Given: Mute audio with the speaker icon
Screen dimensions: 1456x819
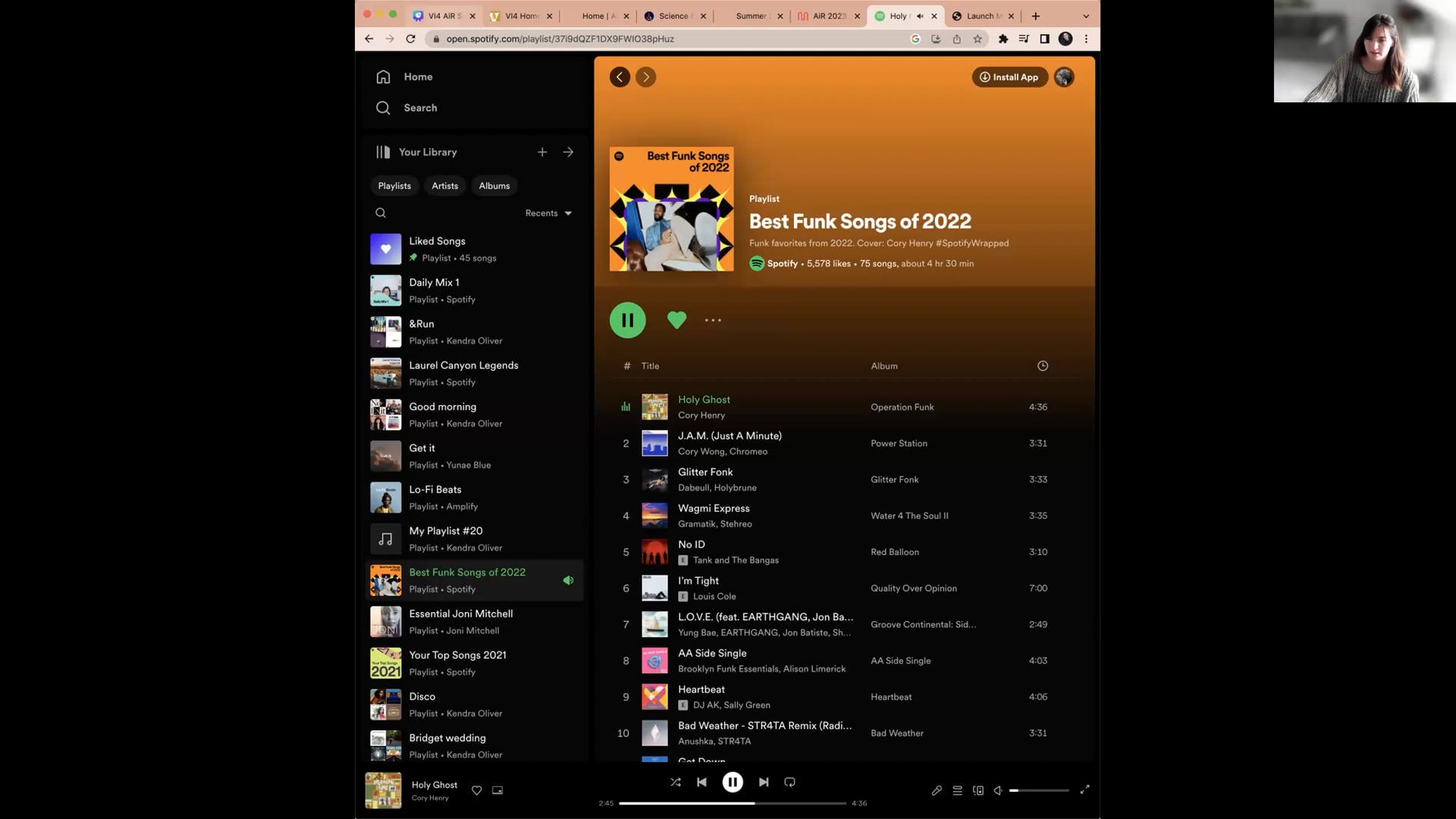Looking at the screenshot, I should [998, 790].
